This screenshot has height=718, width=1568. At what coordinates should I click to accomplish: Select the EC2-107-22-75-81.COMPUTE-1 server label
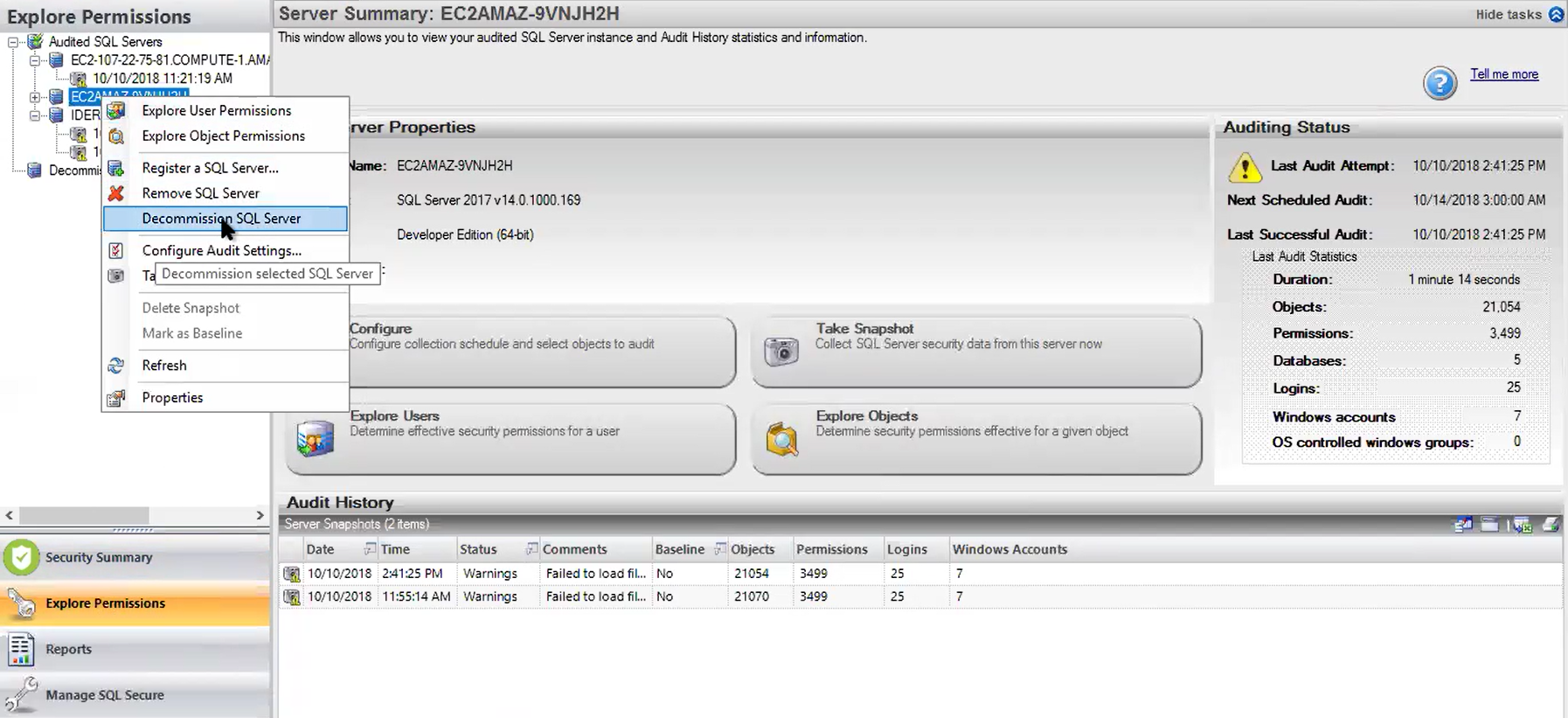point(170,60)
